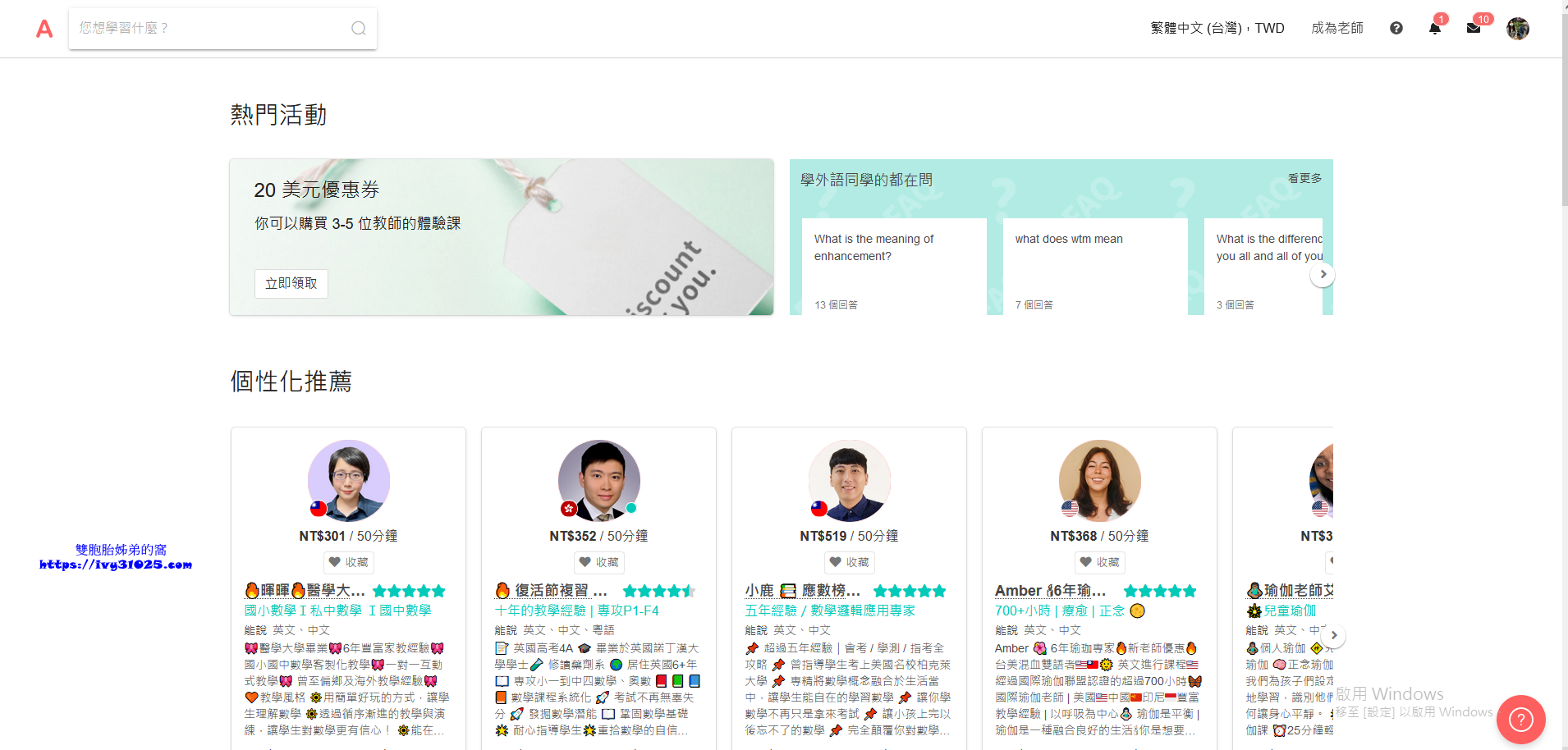Toggle favorite on the NT$352 teacher
1568x750 pixels.
(599, 562)
